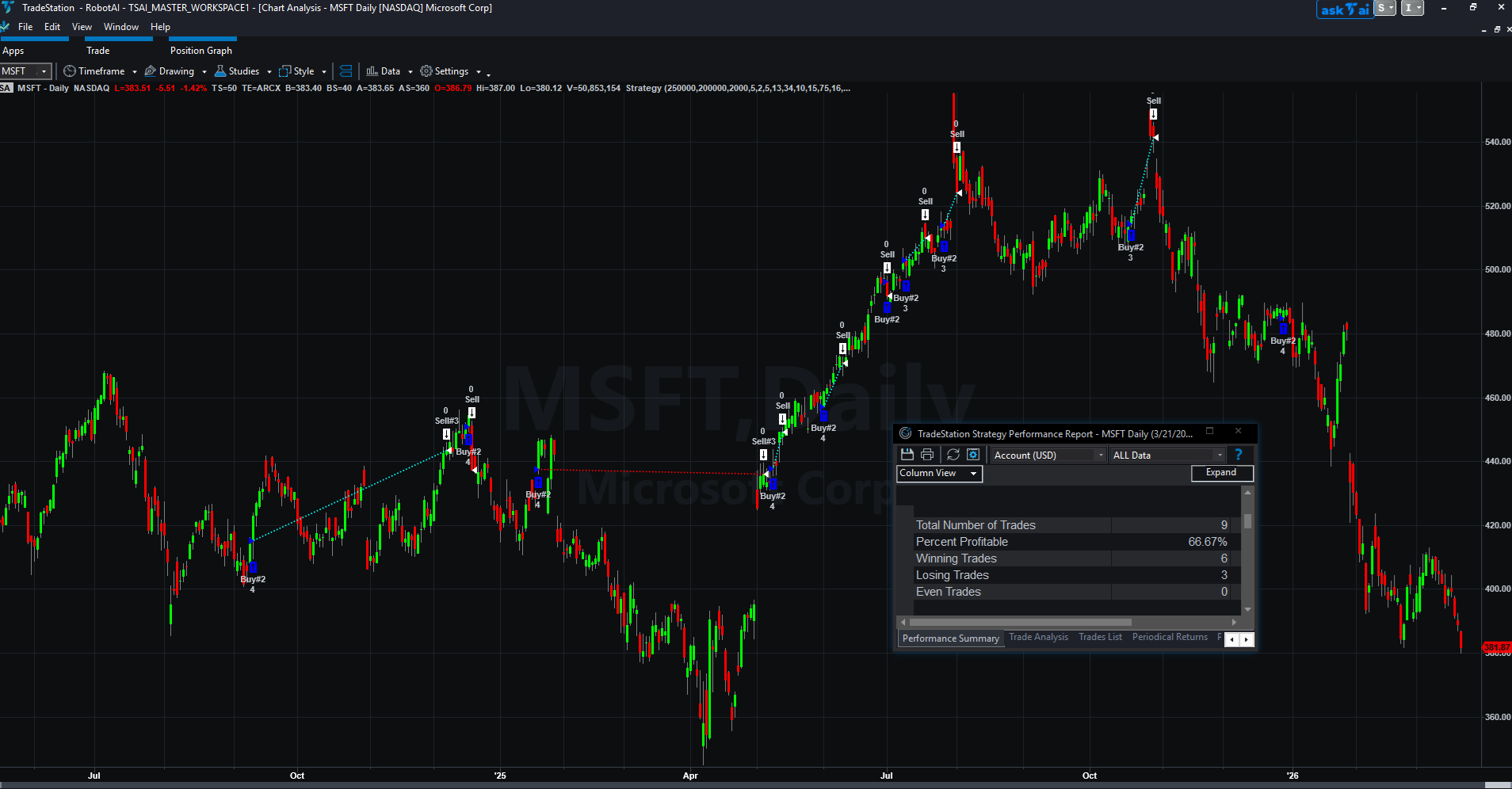Select the Trades List tab
This screenshot has width=1512, height=789.
pos(1100,637)
